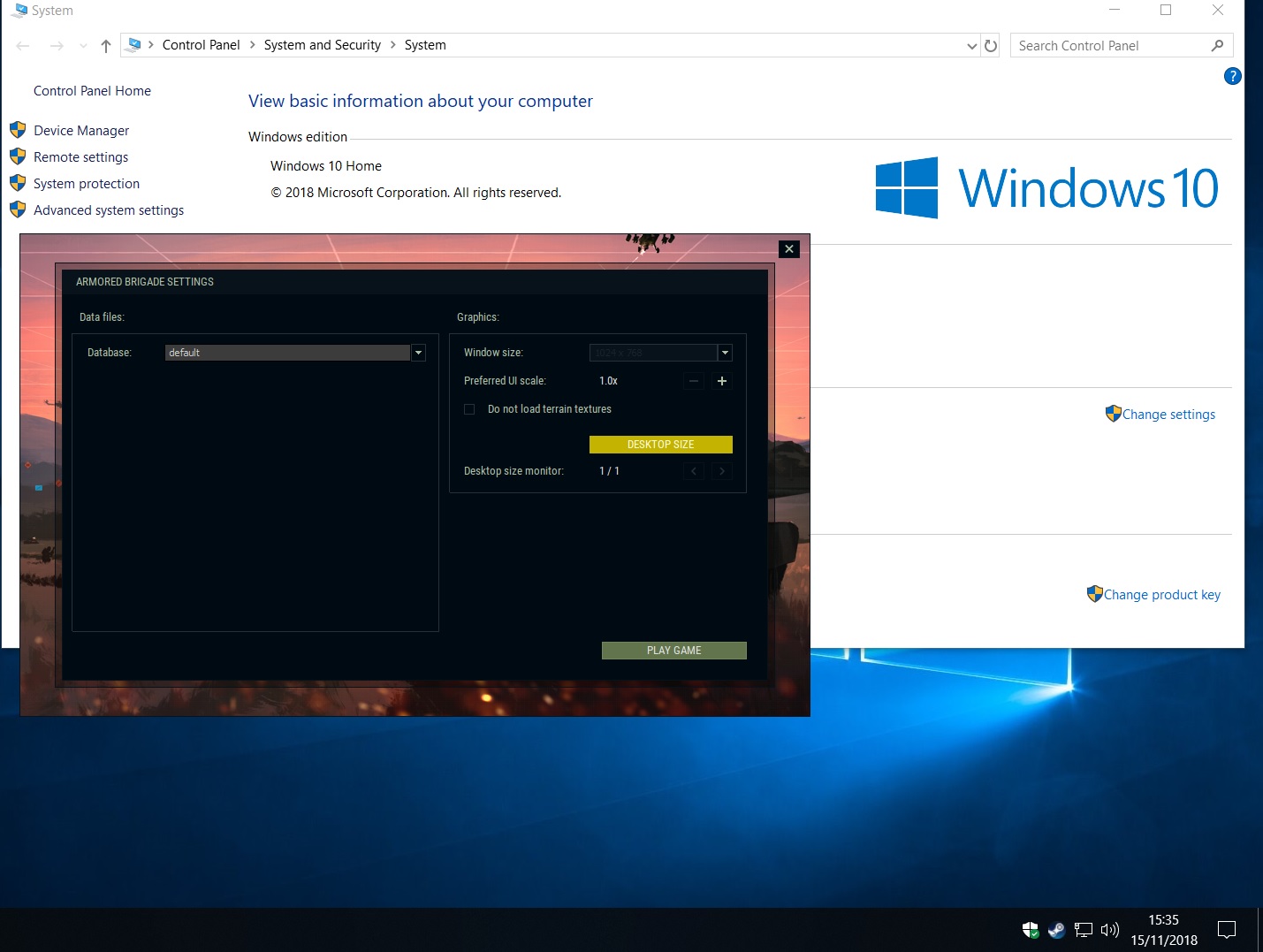Image resolution: width=1263 pixels, height=952 pixels.
Task: Click the View basic information heading
Action: click(x=421, y=101)
